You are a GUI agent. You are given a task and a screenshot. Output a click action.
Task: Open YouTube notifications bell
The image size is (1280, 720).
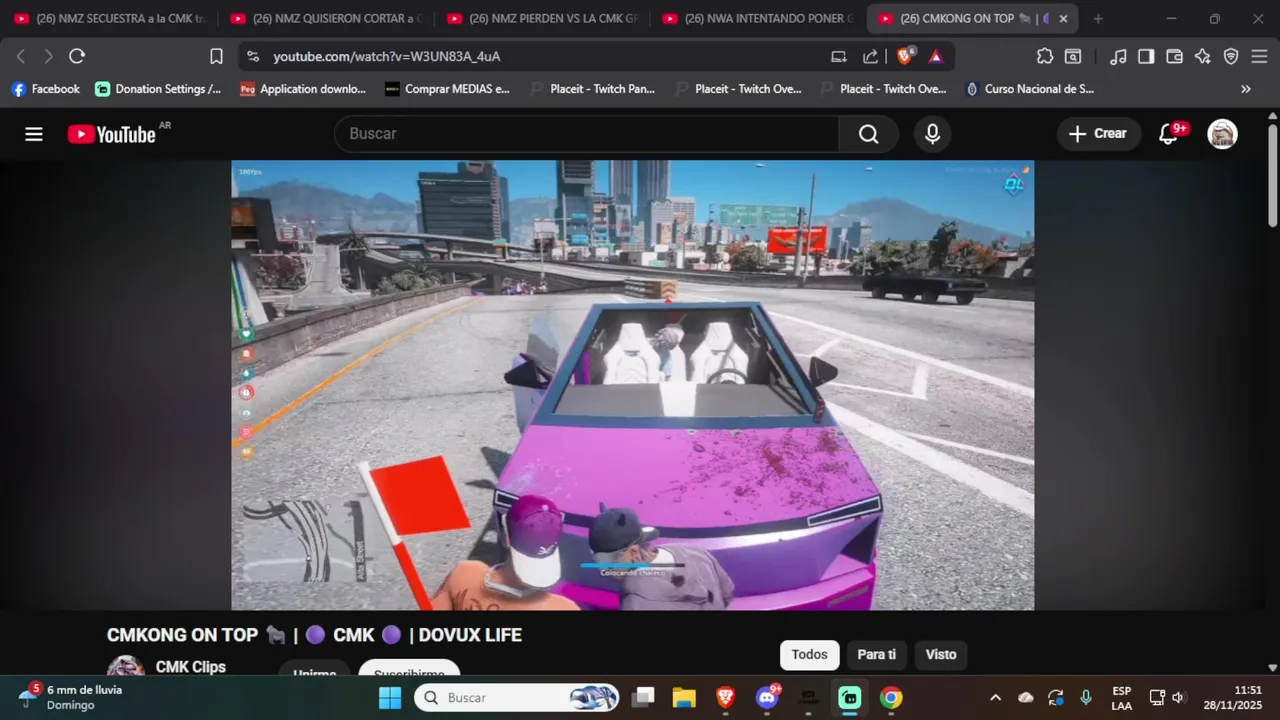[1168, 134]
